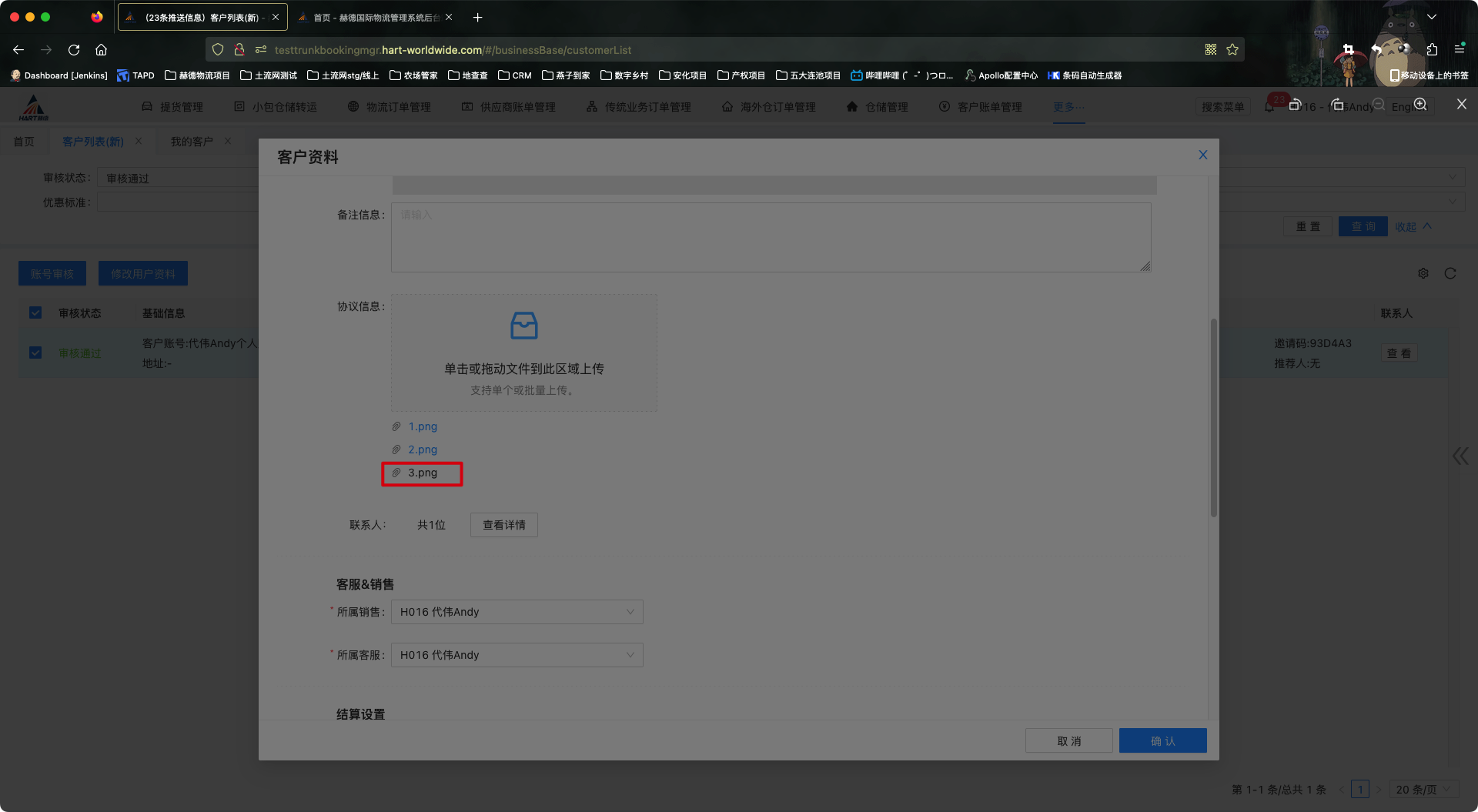Open the browser extensions puzzle icon
This screenshot has height=812, width=1478.
1432,50
